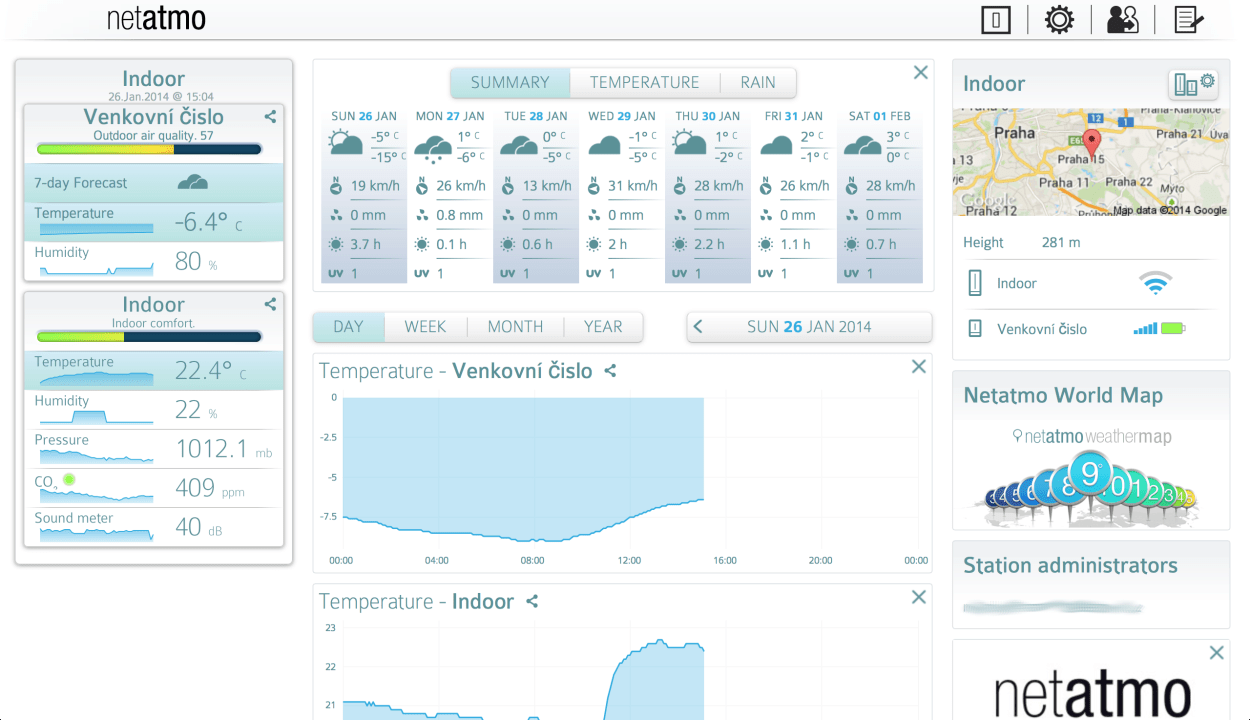The width and height of the screenshot is (1250, 720).
Task: Share the Temperature Venkovní číslo graph
Action: [610, 371]
